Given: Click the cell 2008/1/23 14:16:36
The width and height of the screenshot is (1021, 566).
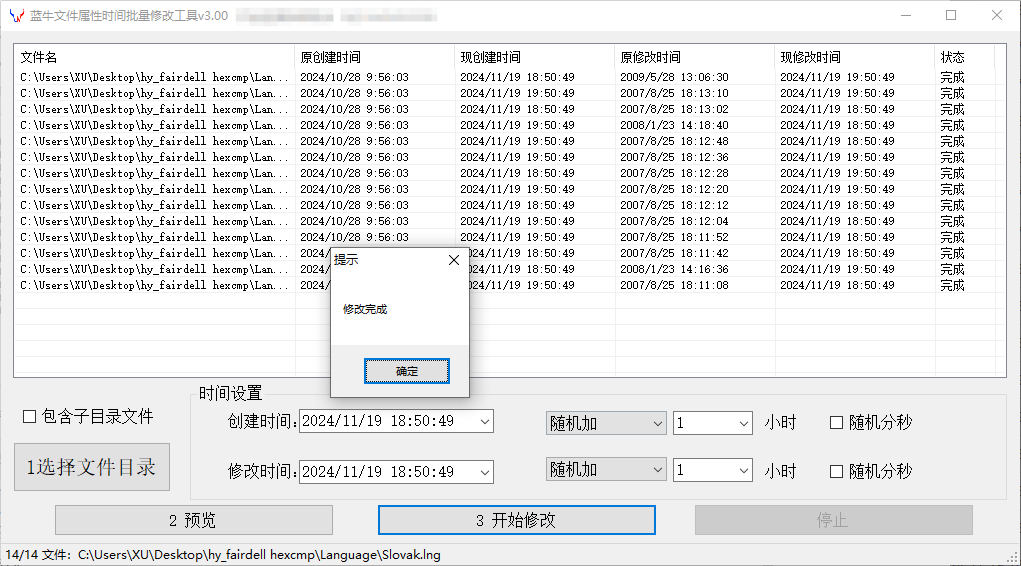Looking at the screenshot, I should pyautogui.click(x=674, y=269).
